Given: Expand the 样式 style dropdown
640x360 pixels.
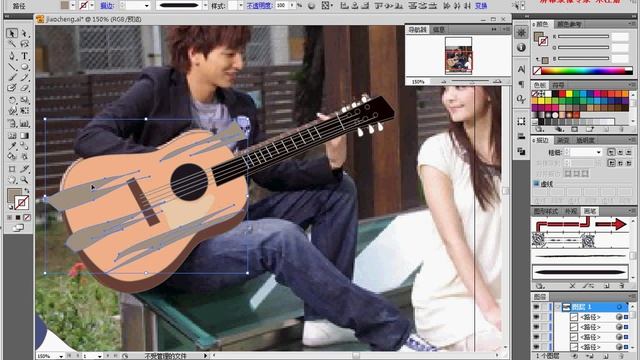Looking at the screenshot, I should tap(241, 6).
